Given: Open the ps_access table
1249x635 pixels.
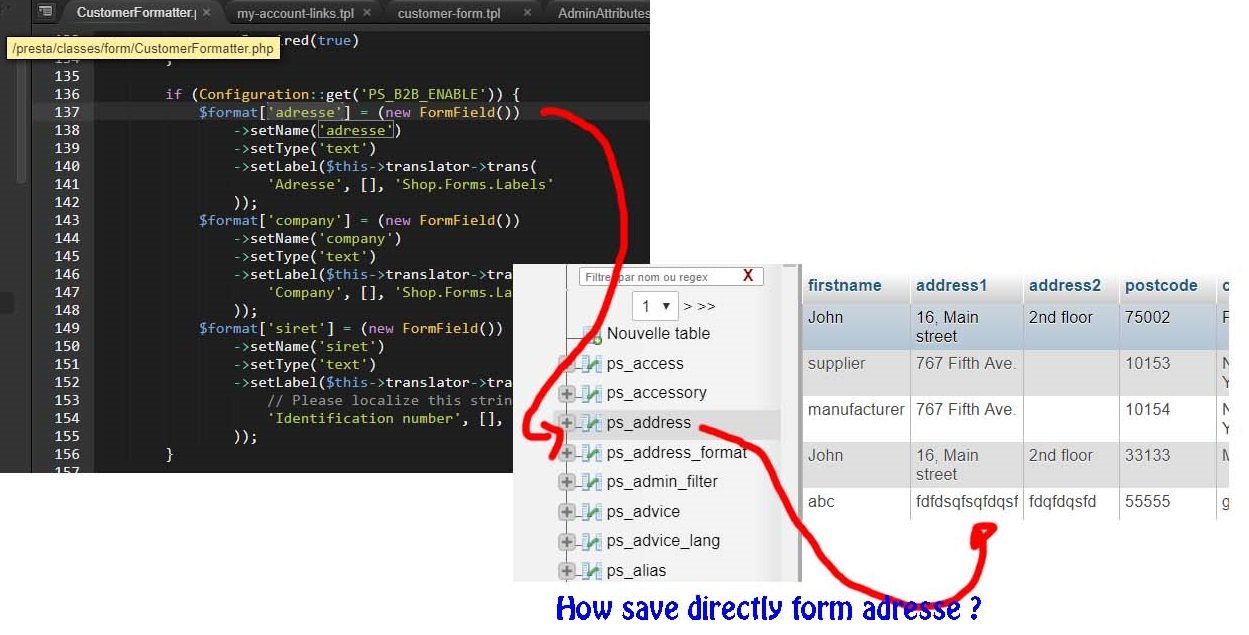Looking at the screenshot, I should pyautogui.click(x=645, y=363).
